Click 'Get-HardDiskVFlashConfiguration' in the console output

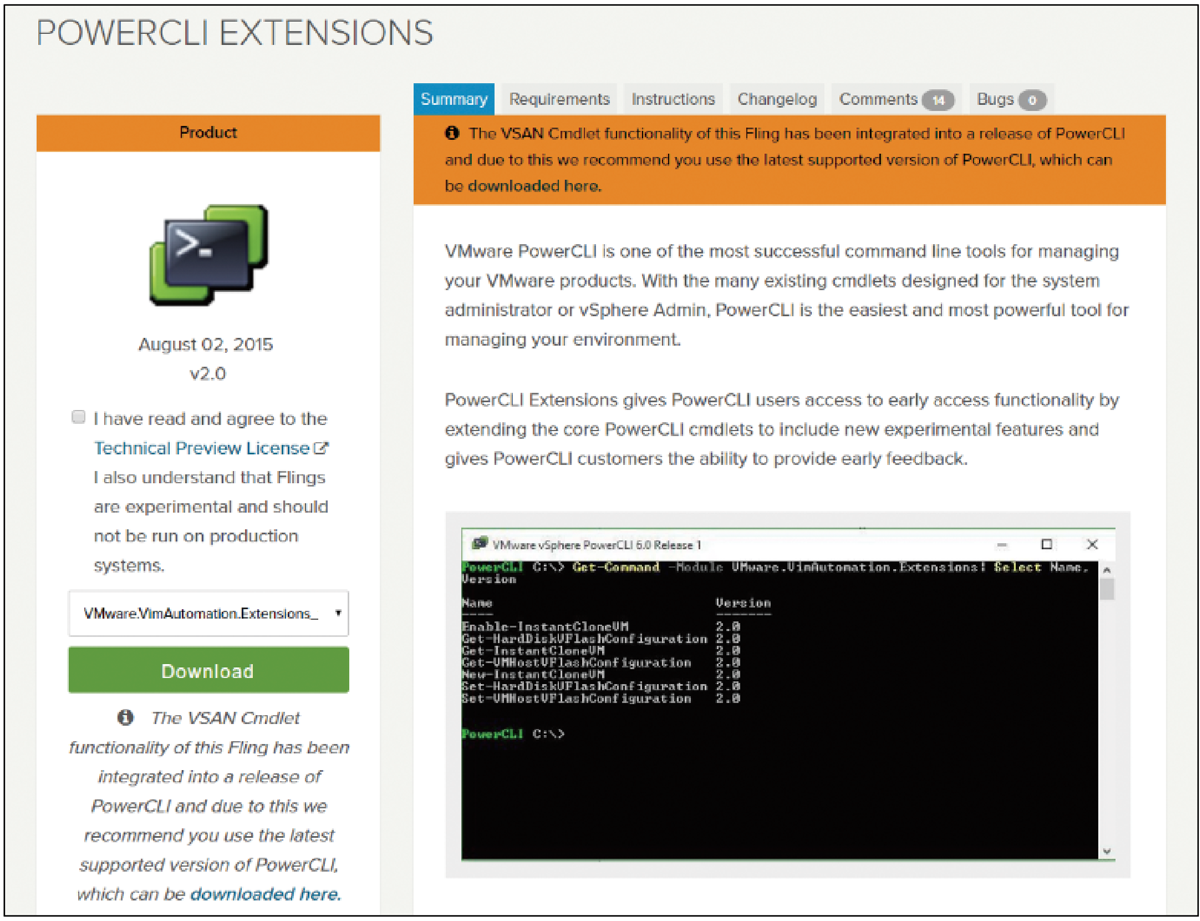(585, 639)
